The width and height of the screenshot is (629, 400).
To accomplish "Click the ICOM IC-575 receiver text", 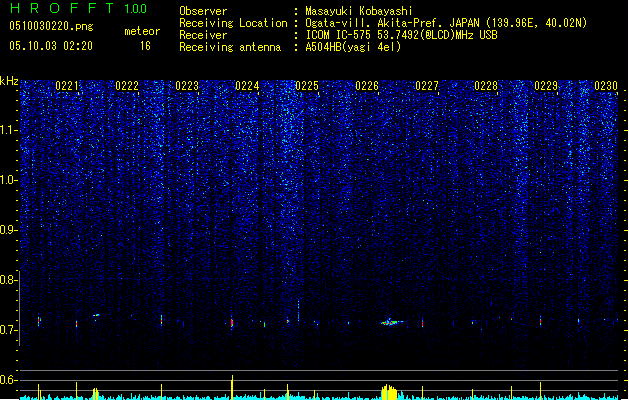I will (x=401, y=35).
